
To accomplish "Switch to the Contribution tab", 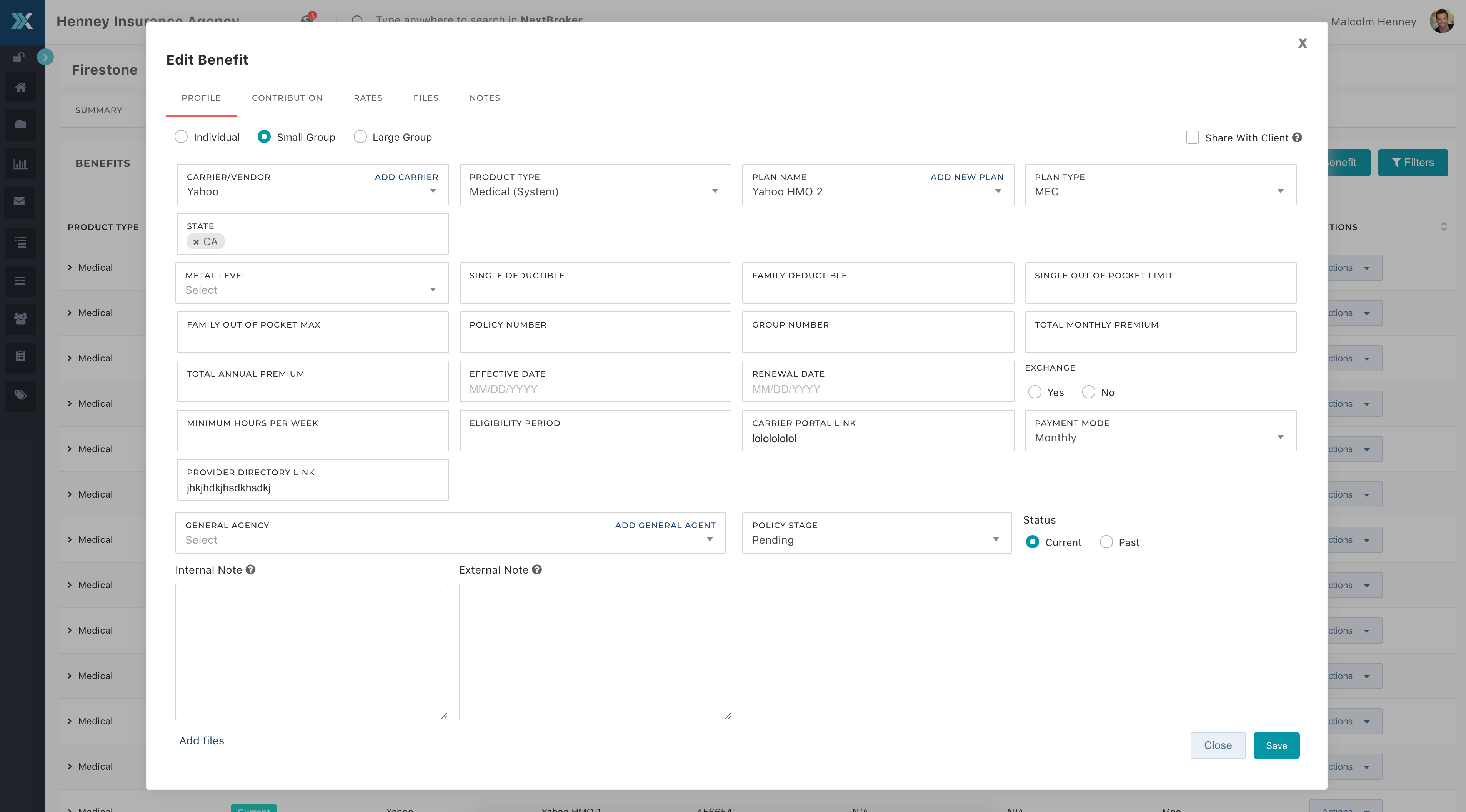I will tap(287, 98).
